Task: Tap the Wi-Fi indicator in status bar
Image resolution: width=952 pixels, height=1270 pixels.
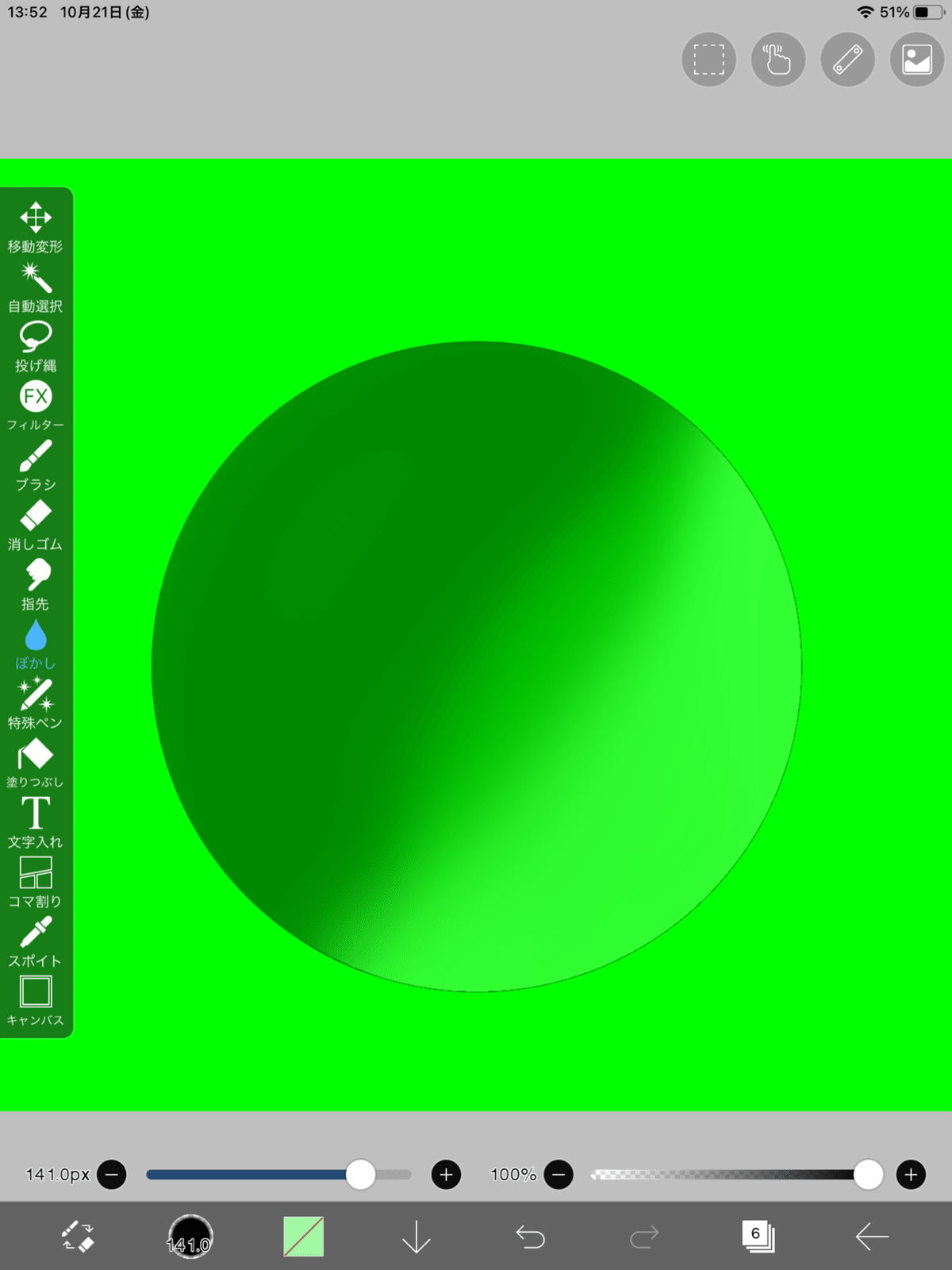Action: click(x=866, y=13)
